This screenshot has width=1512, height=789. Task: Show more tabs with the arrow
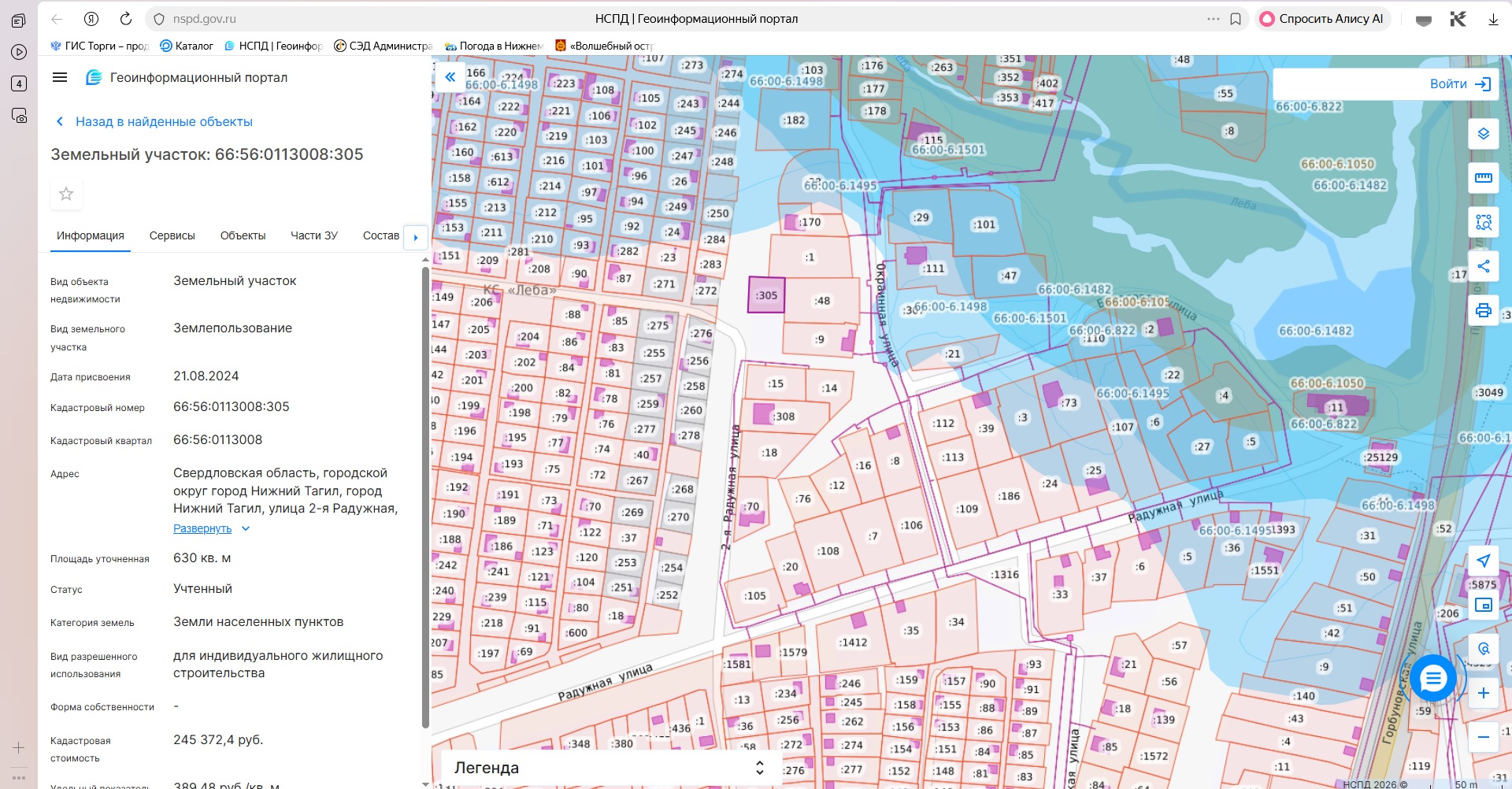tap(415, 237)
